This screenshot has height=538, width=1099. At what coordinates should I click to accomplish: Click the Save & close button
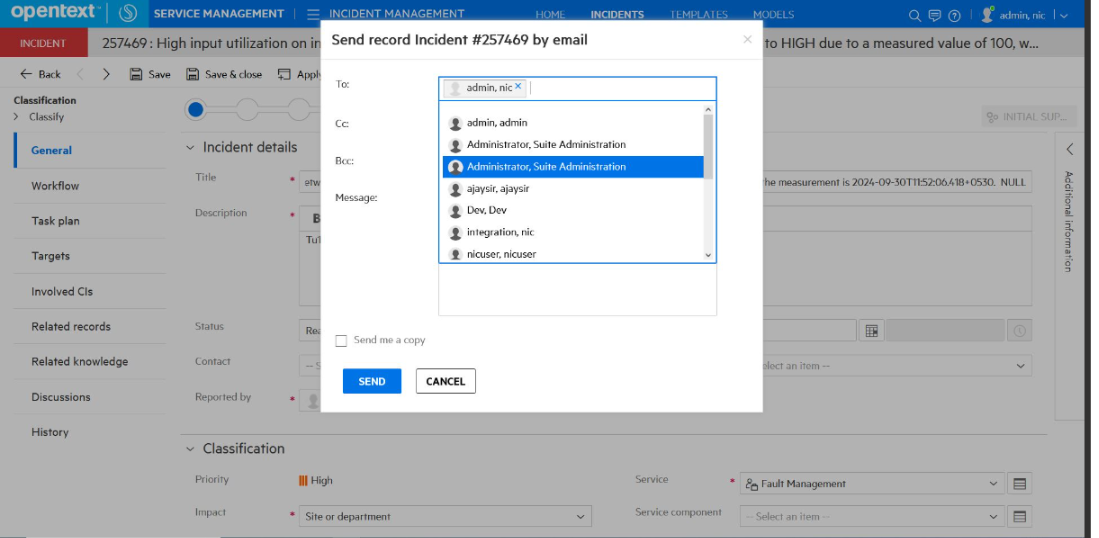coord(224,74)
